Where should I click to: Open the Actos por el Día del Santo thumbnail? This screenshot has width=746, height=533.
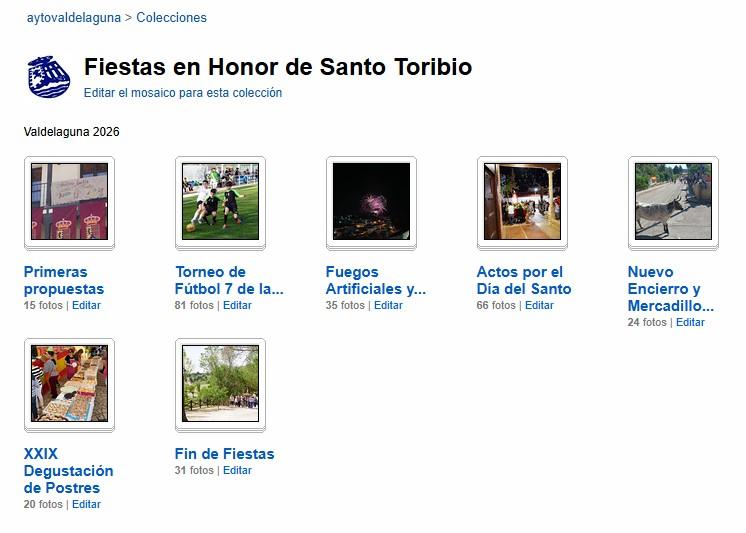tap(522, 201)
